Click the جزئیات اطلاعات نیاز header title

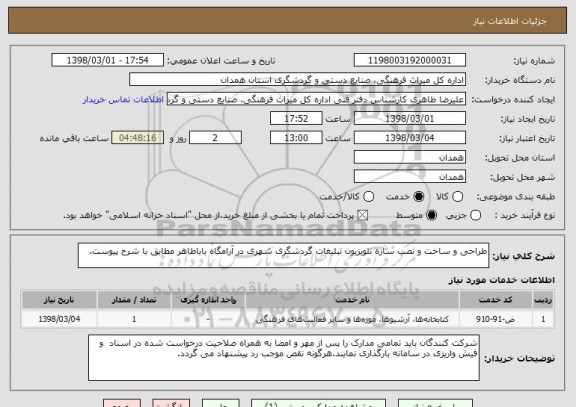[510, 21]
